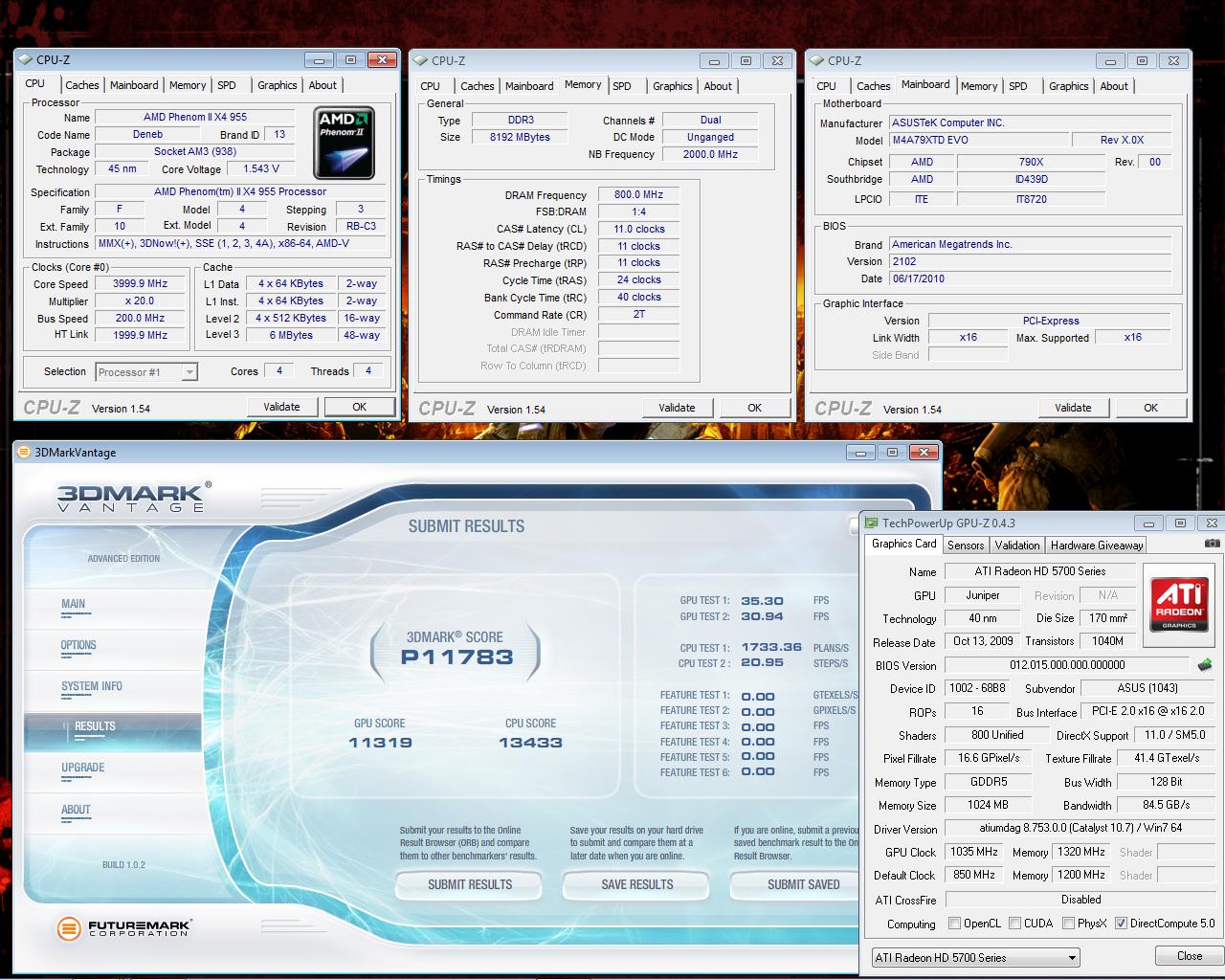Open Hardware Giveaway tab in GPU-Z

point(1097,545)
